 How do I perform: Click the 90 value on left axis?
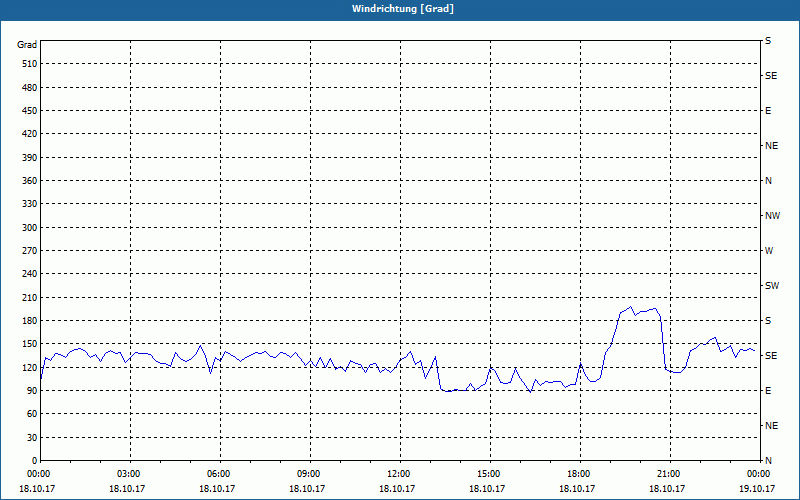pyautogui.click(x=32, y=391)
